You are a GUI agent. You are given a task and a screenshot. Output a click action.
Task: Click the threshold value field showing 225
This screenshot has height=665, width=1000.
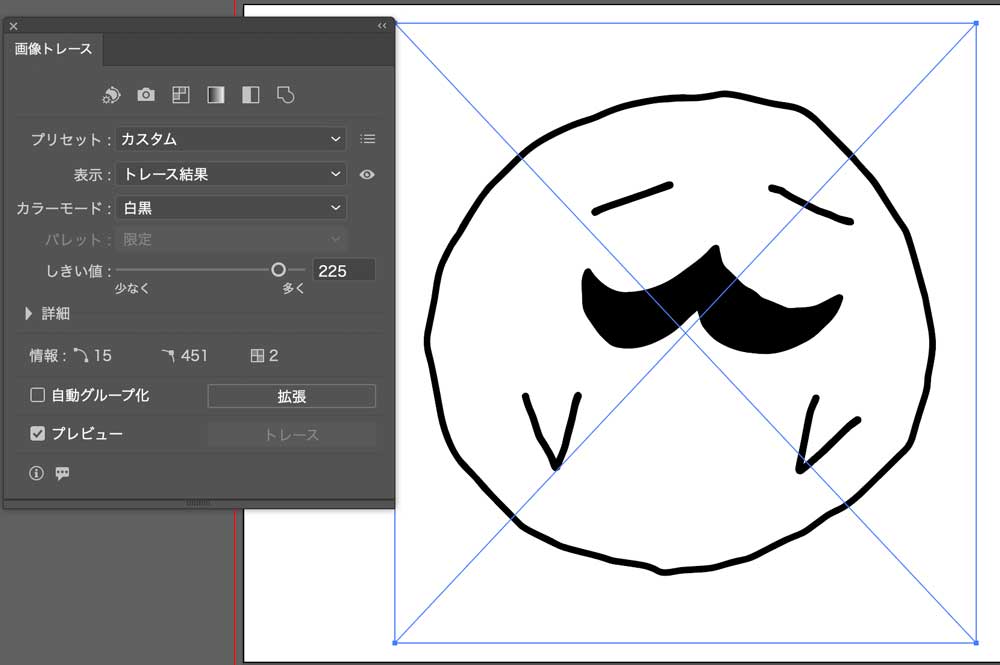click(x=344, y=270)
